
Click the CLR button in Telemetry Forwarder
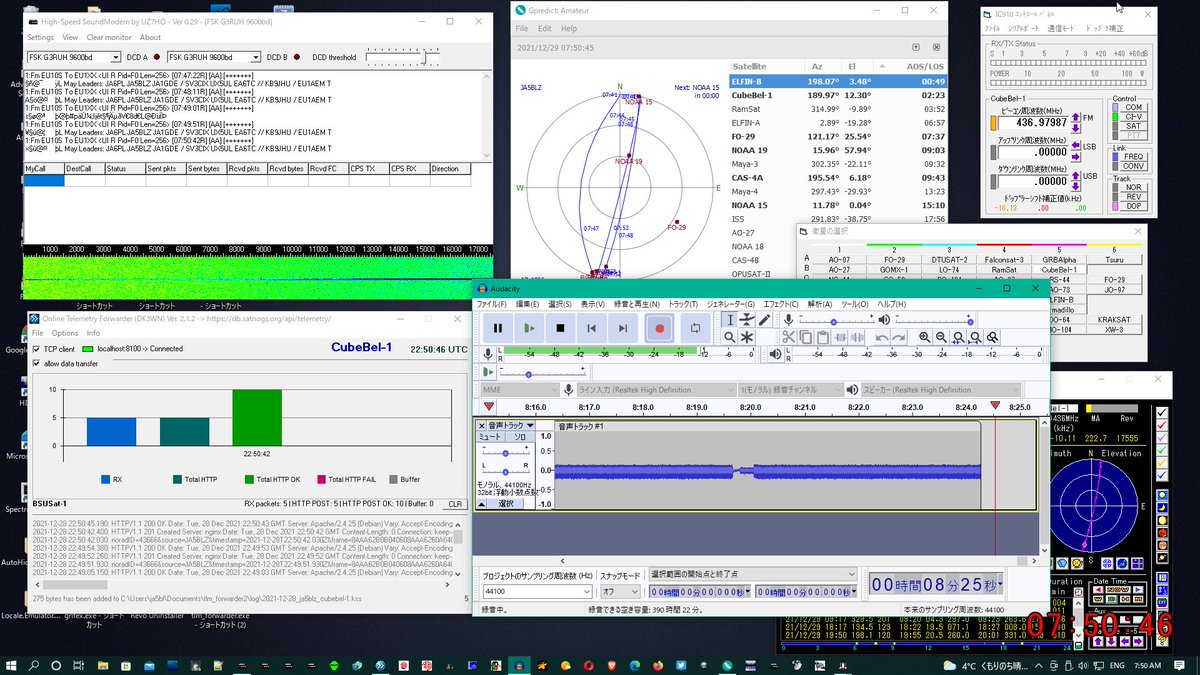(x=455, y=504)
